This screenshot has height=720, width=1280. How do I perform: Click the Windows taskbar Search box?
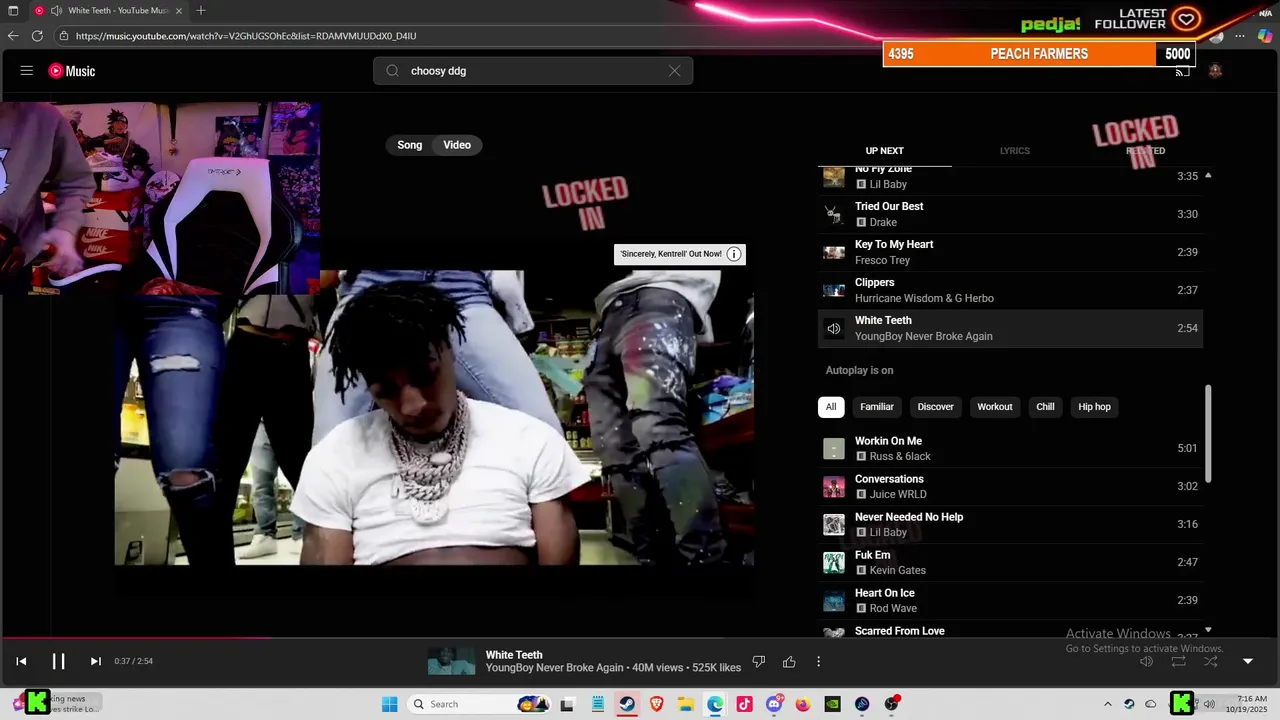[x=481, y=704]
